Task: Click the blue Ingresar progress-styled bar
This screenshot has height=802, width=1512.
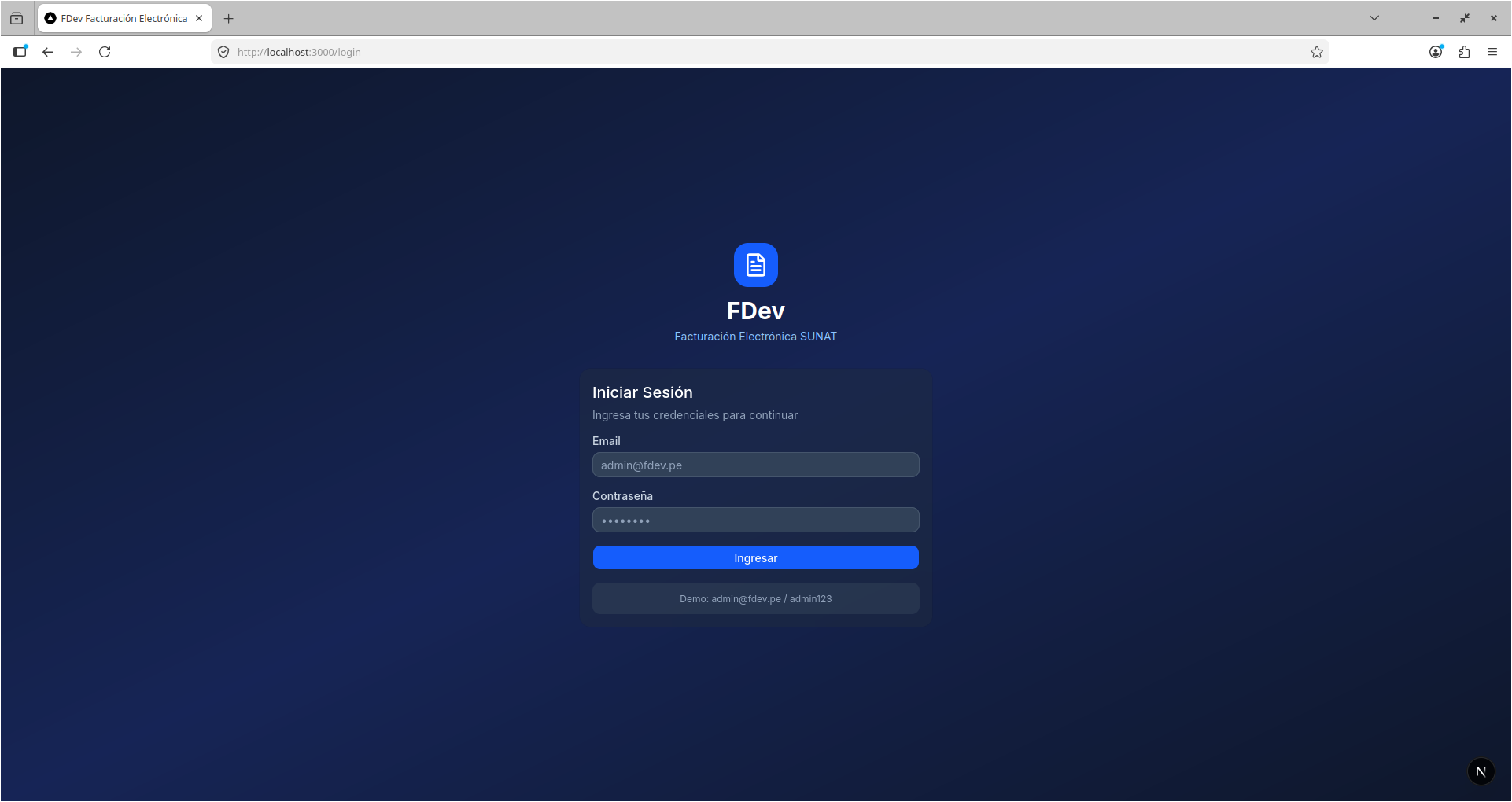Action: (755, 557)
